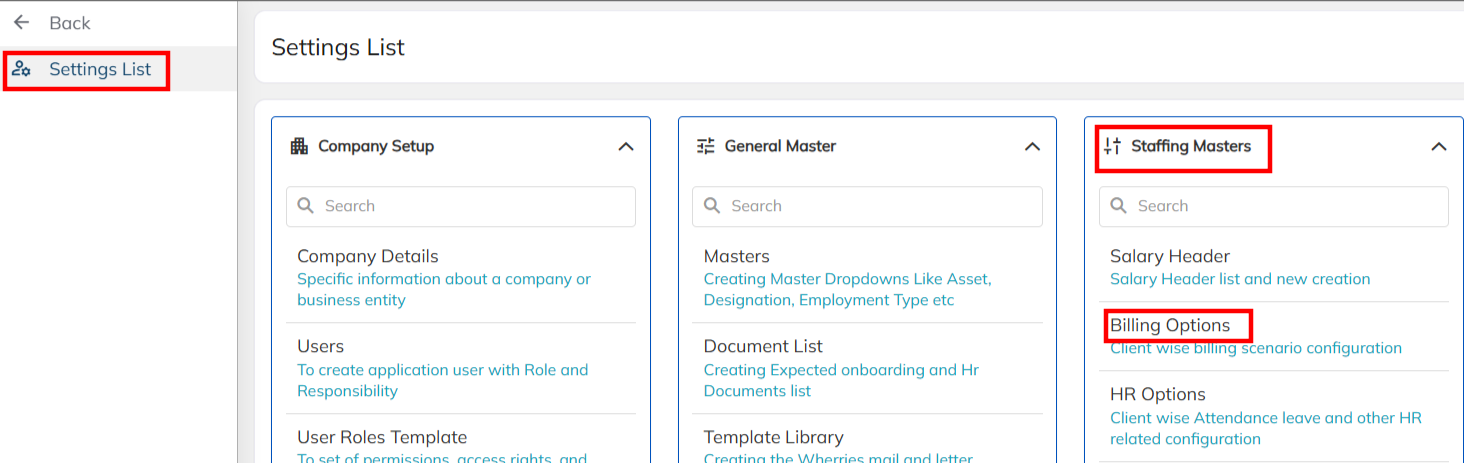Click the Company Setup search magnifier icon
This screenshot has width=1464, height=463.
click(x=306, y=206)
